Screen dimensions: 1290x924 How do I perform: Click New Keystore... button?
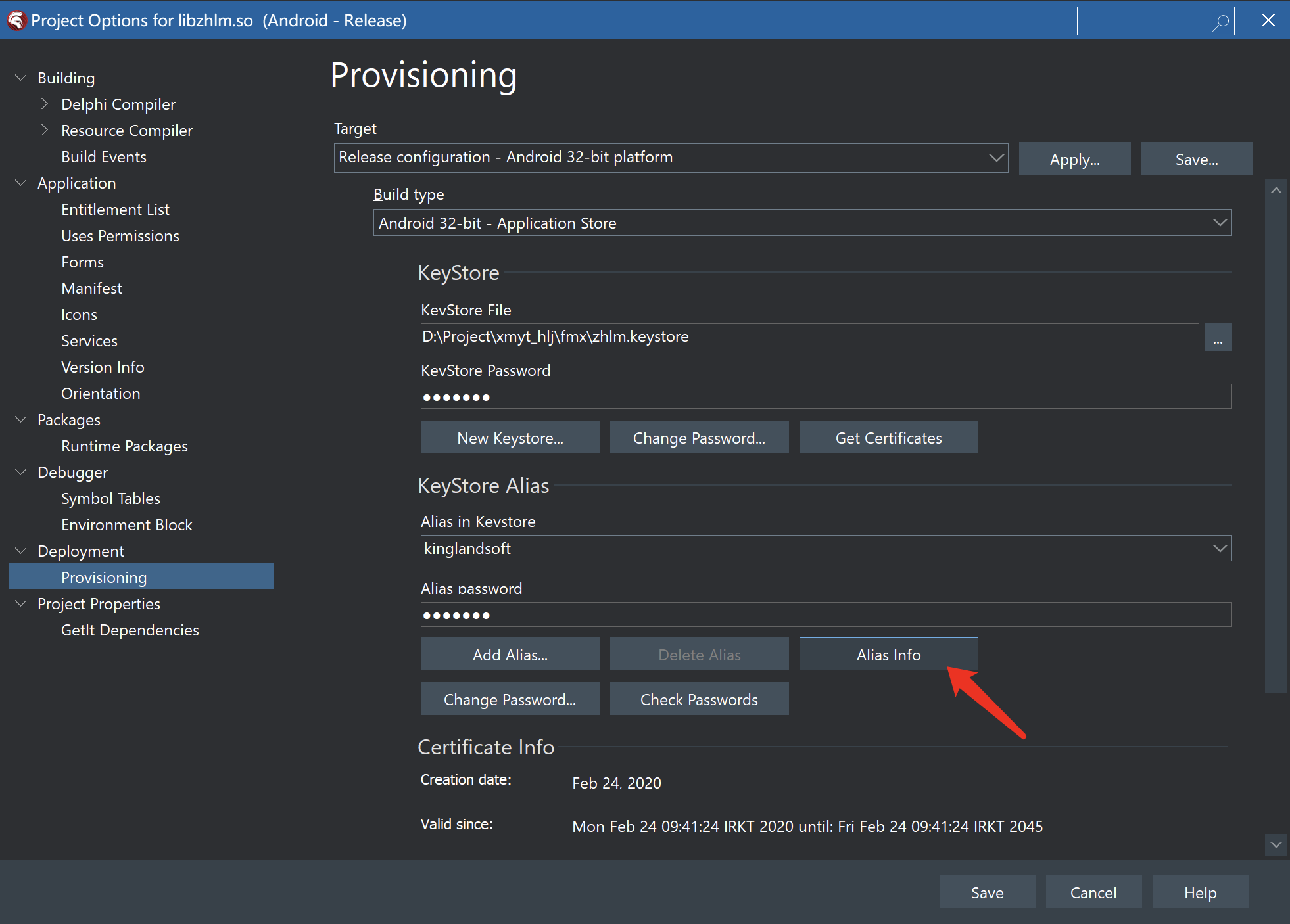click(x=510, y=437)
